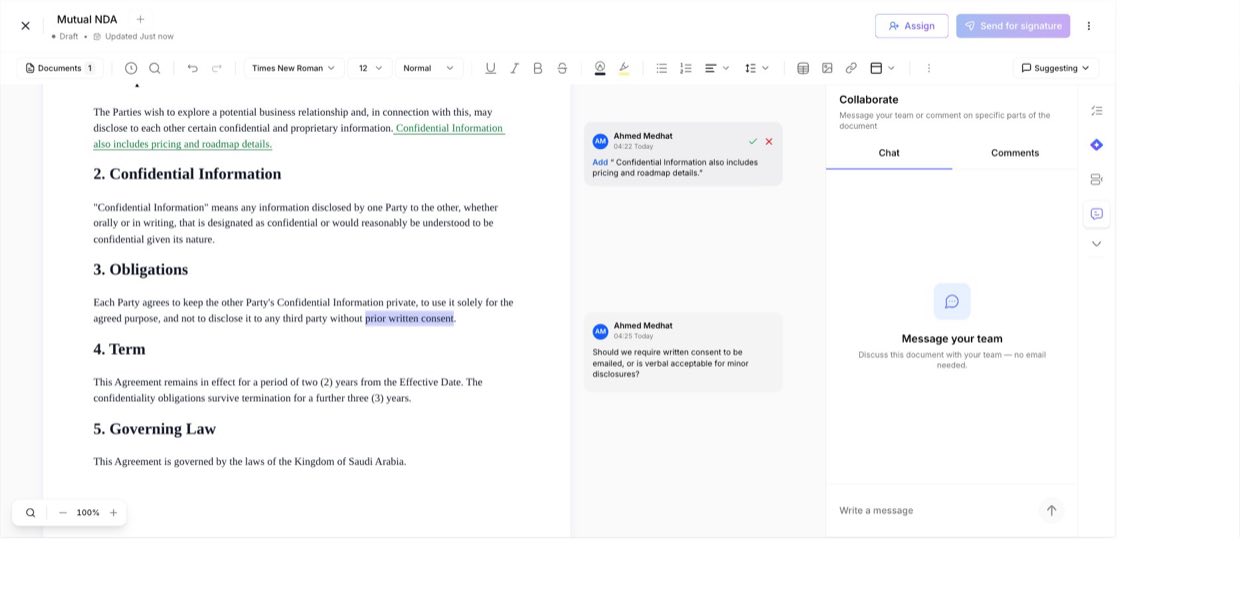Expand more sidebar tools chevron
The height and width of the screenshot is (597, 1240).
(1097, 244)
